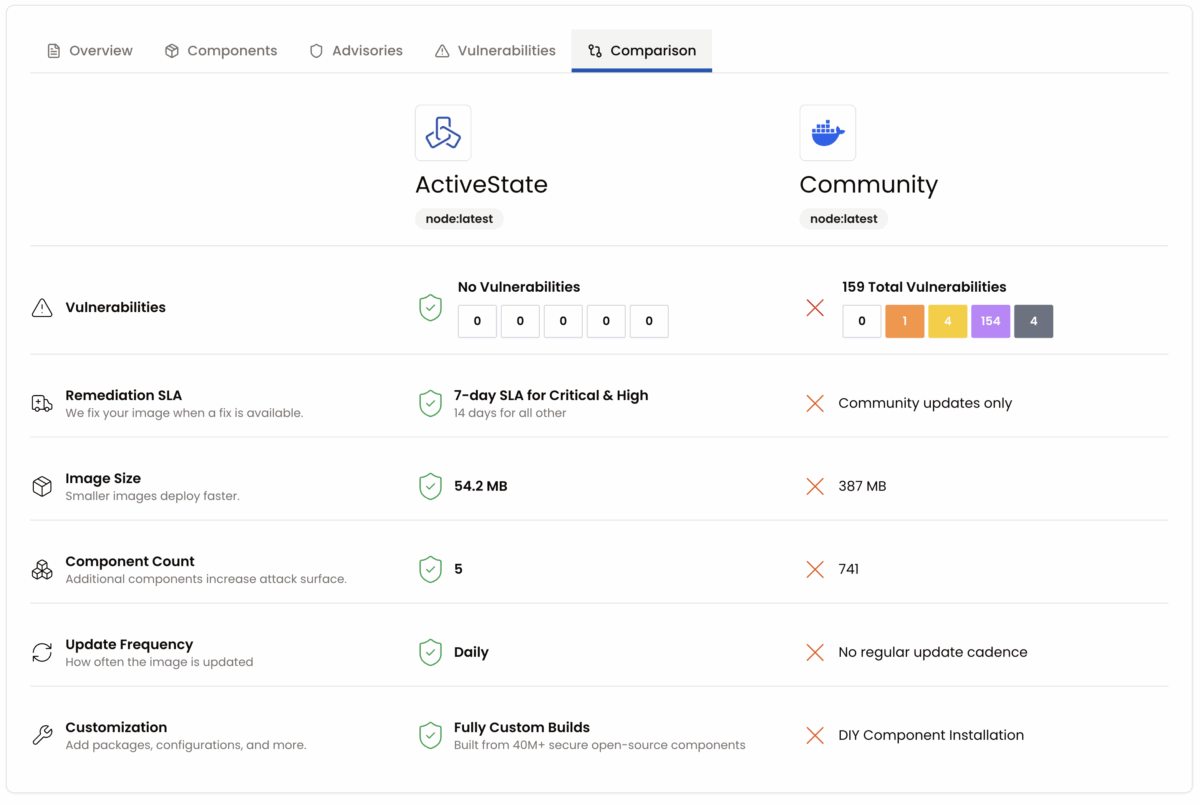This screenshot has width=1200, height=804.
Task: Click the Image Size box icon
Action: coord(42,487)
